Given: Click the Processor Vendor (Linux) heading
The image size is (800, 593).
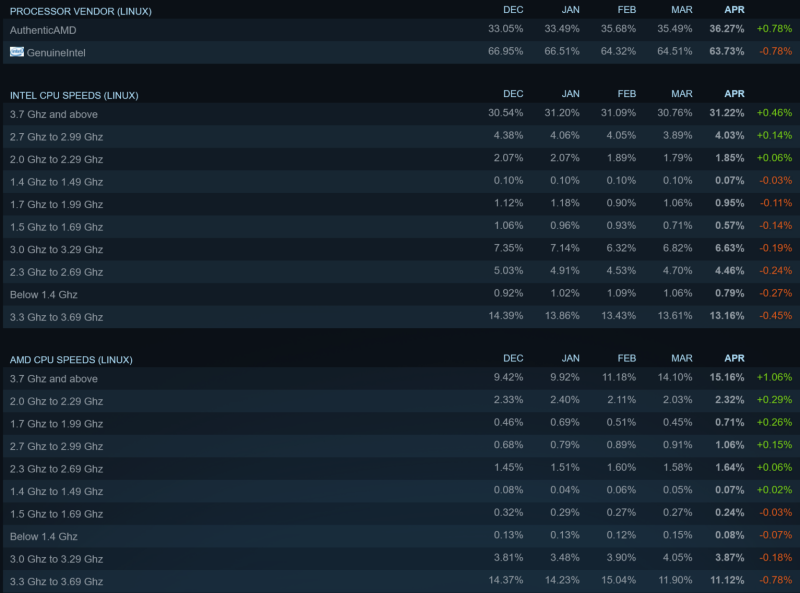Looking at the screenshot, I should click(x=81, y=11).
